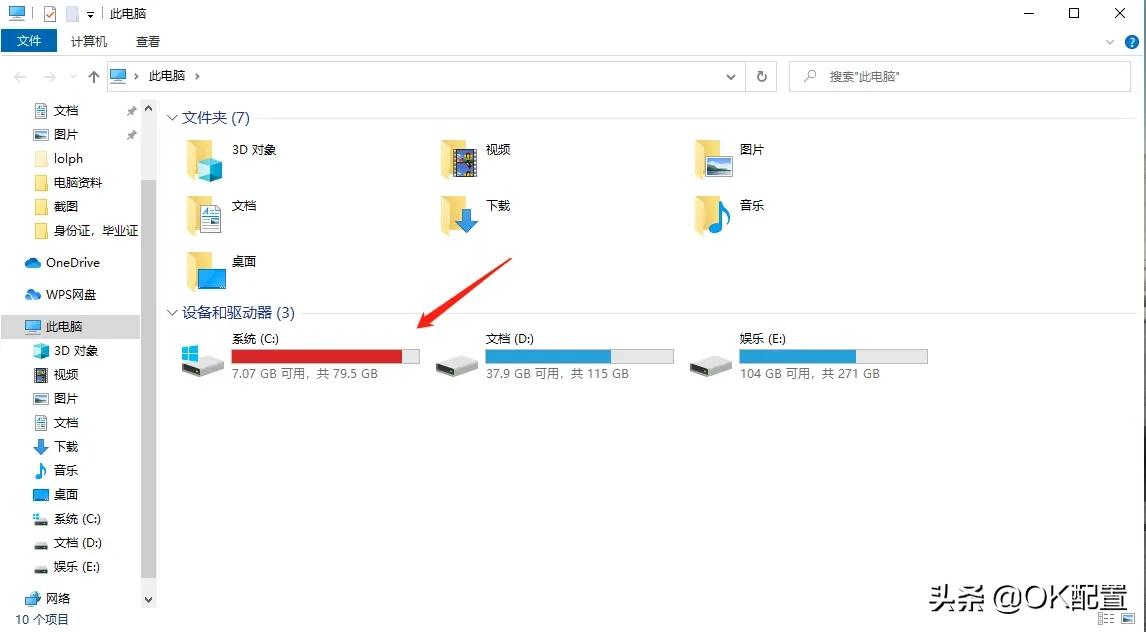The height and width of the screenshot is (632, 1146).
Task: Open the 计算机 ribbon tab
Action: pos(89,42)
